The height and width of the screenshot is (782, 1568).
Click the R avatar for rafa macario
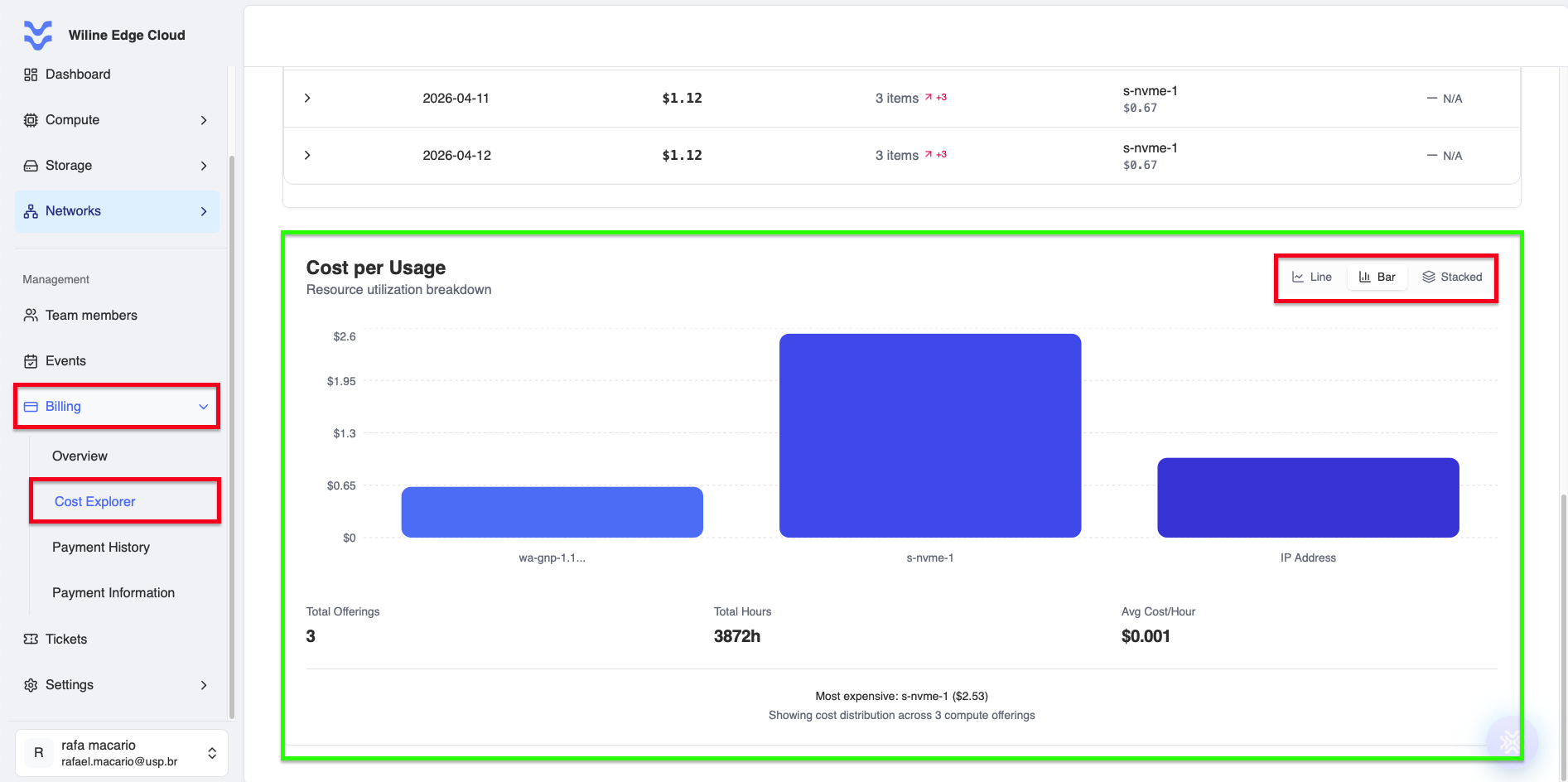38,753
